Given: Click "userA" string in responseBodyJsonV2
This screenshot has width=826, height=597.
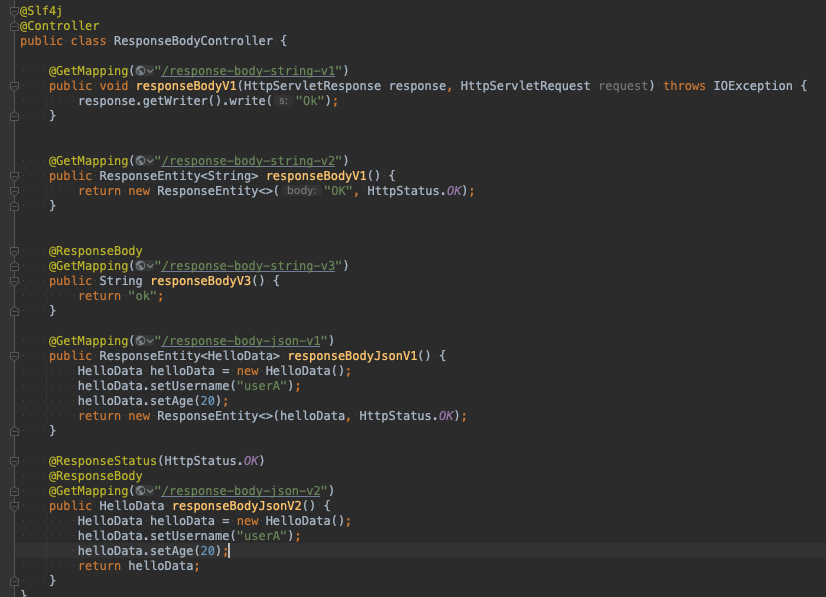Looking at the screenshot, I should (262, 536).
